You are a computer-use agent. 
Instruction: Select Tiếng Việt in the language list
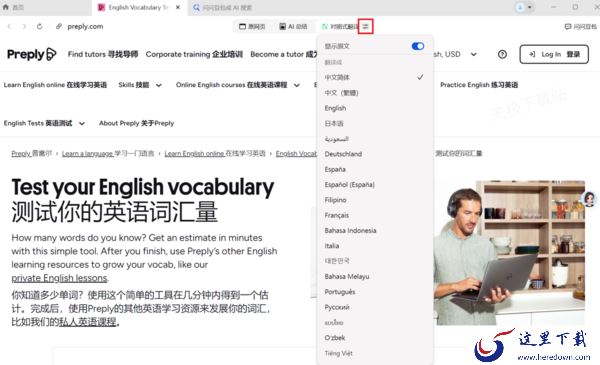coord(375,353)
